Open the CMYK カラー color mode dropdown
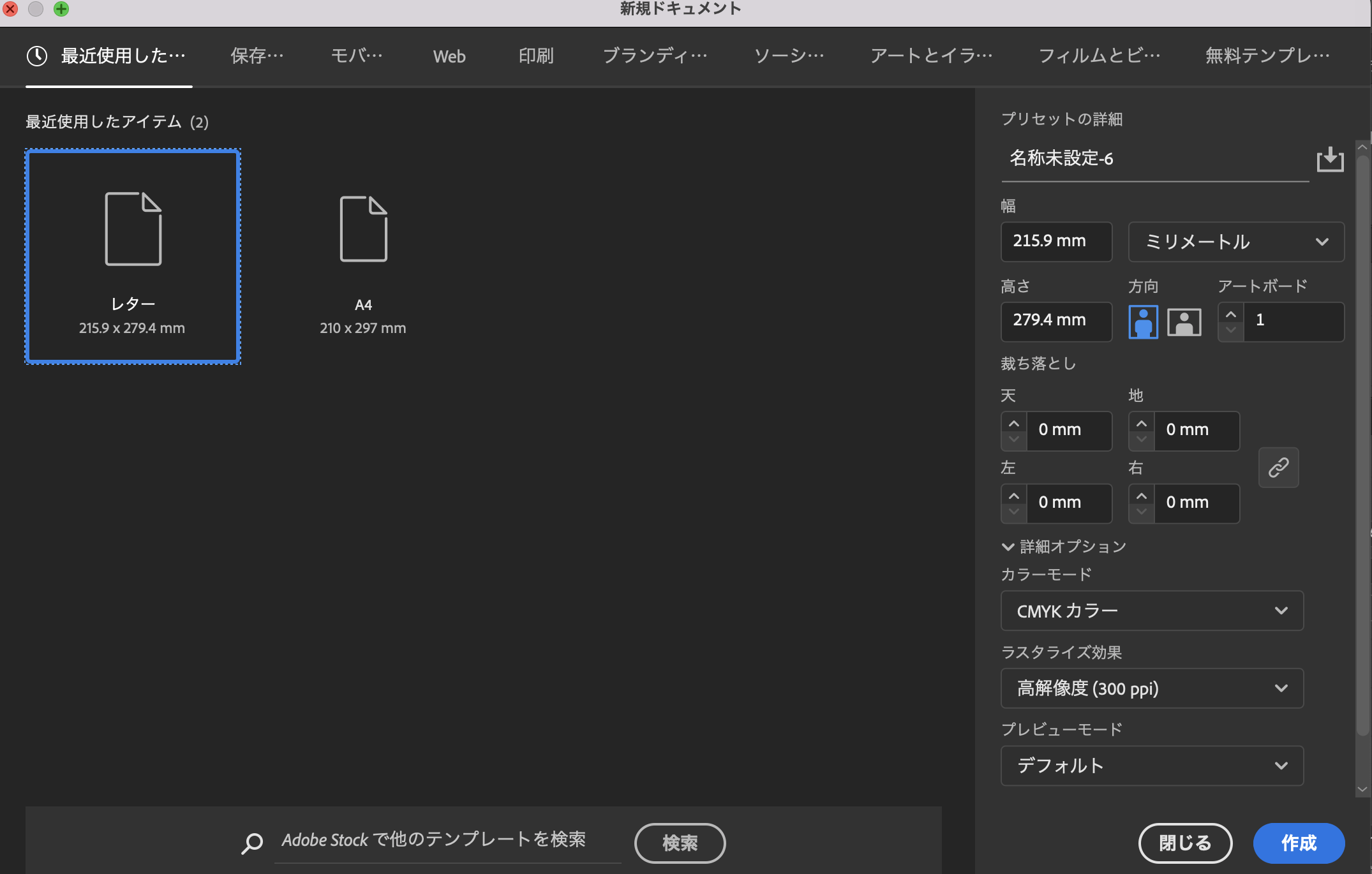 (1151, 611)
